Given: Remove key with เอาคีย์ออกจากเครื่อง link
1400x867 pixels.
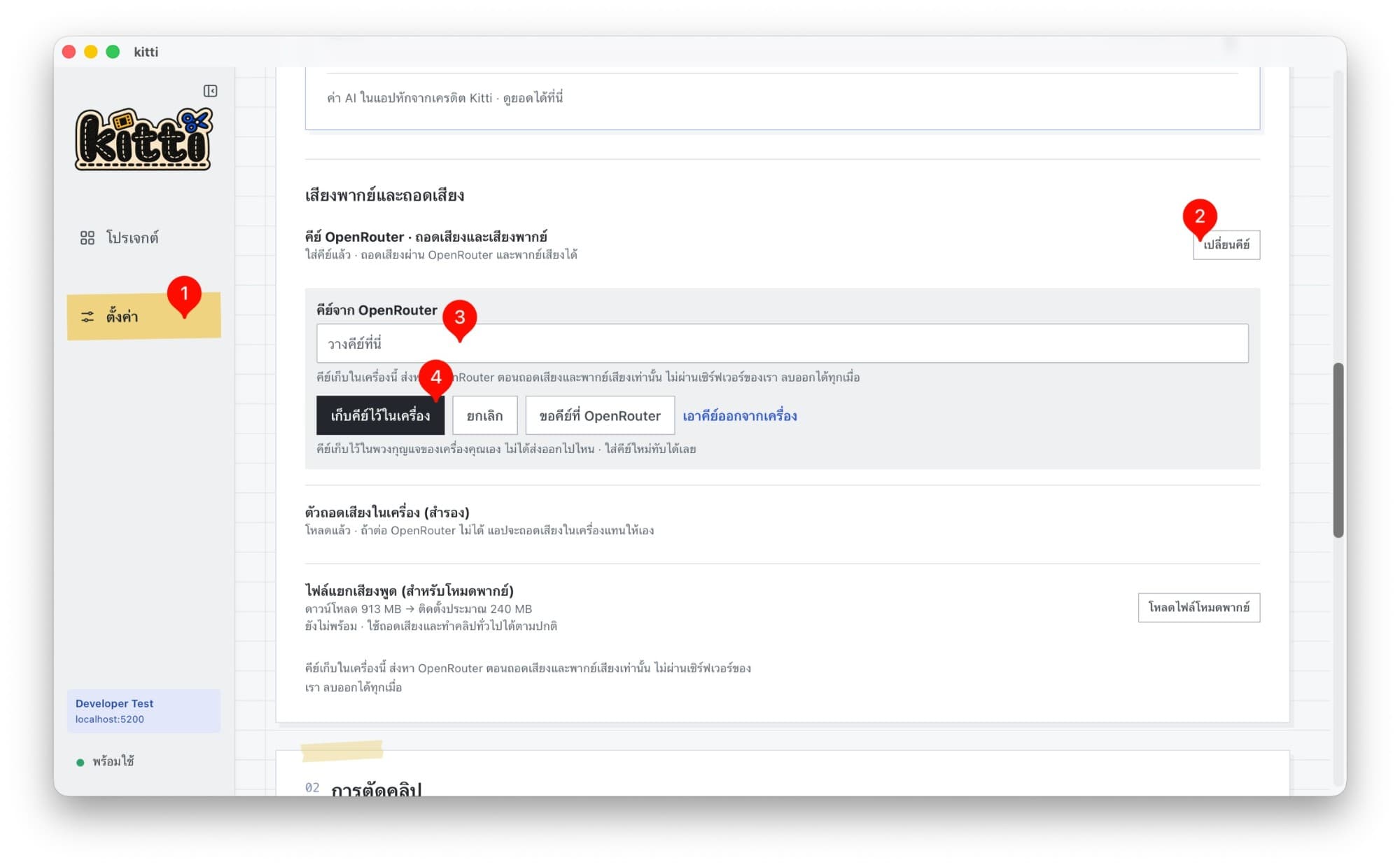Looking at the screenshot, I should coord(740,416).
